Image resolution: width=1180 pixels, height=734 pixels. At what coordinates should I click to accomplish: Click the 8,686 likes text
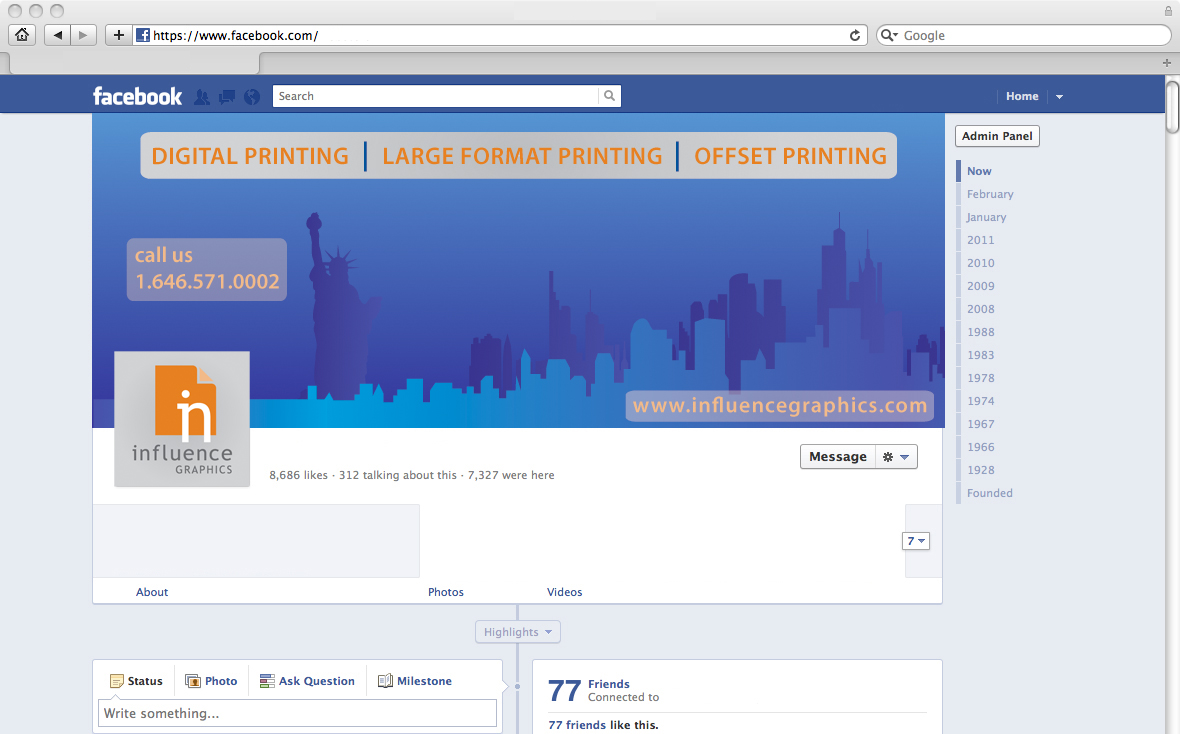299,475
